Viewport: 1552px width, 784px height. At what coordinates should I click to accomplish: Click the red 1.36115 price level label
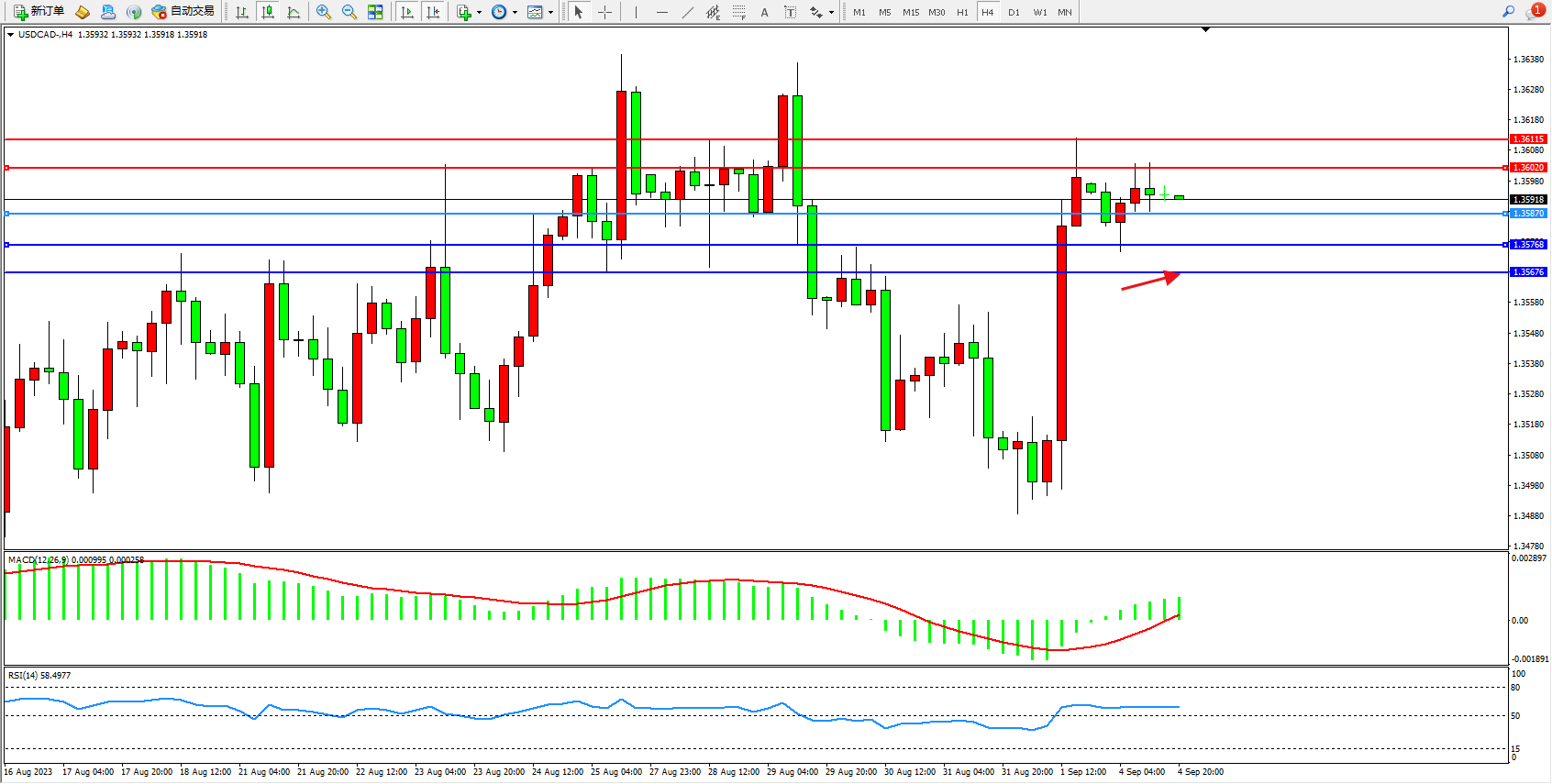(1528, 139)
